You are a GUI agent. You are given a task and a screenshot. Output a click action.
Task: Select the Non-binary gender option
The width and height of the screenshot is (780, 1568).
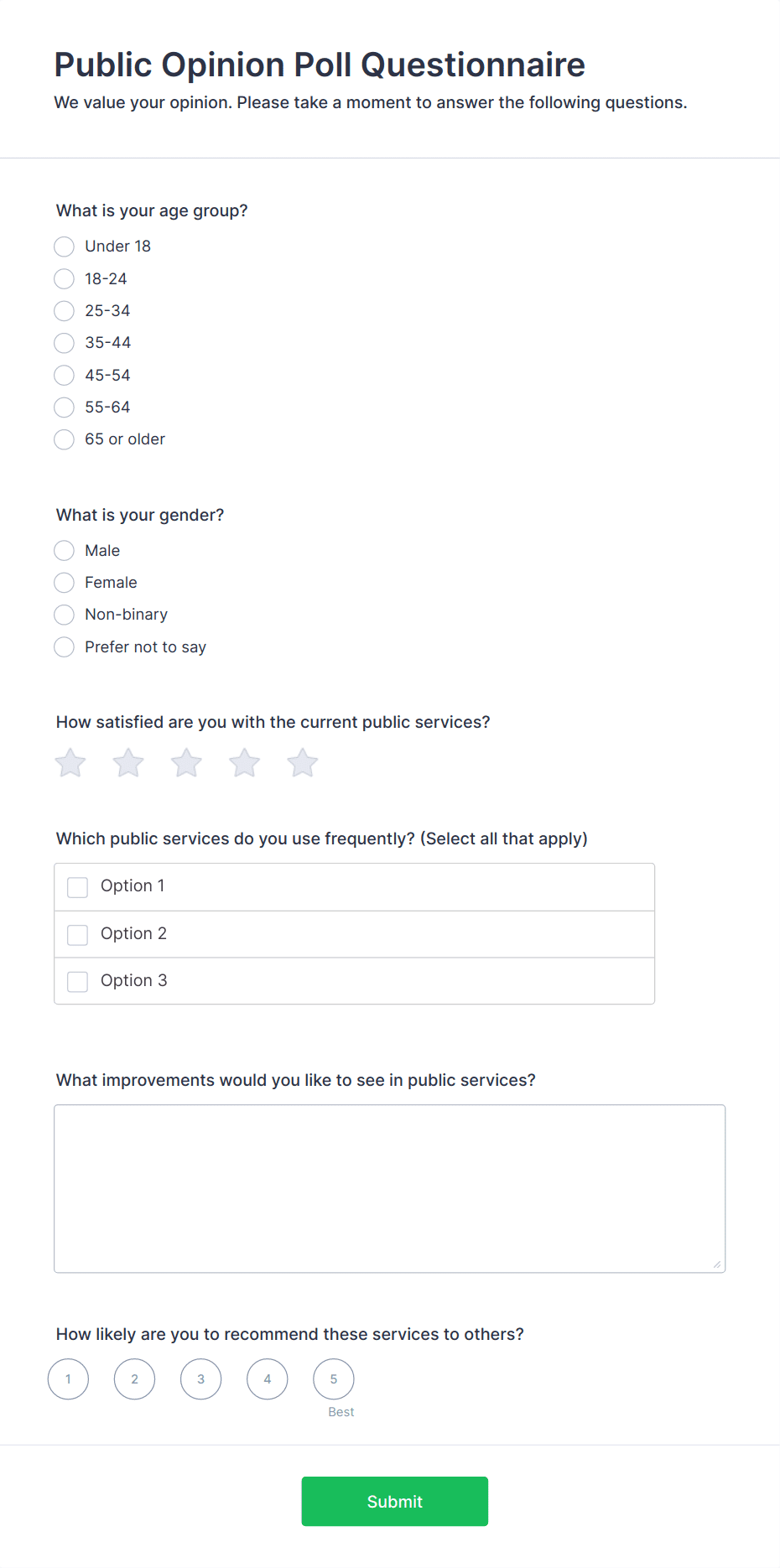[x=64, y=615]
